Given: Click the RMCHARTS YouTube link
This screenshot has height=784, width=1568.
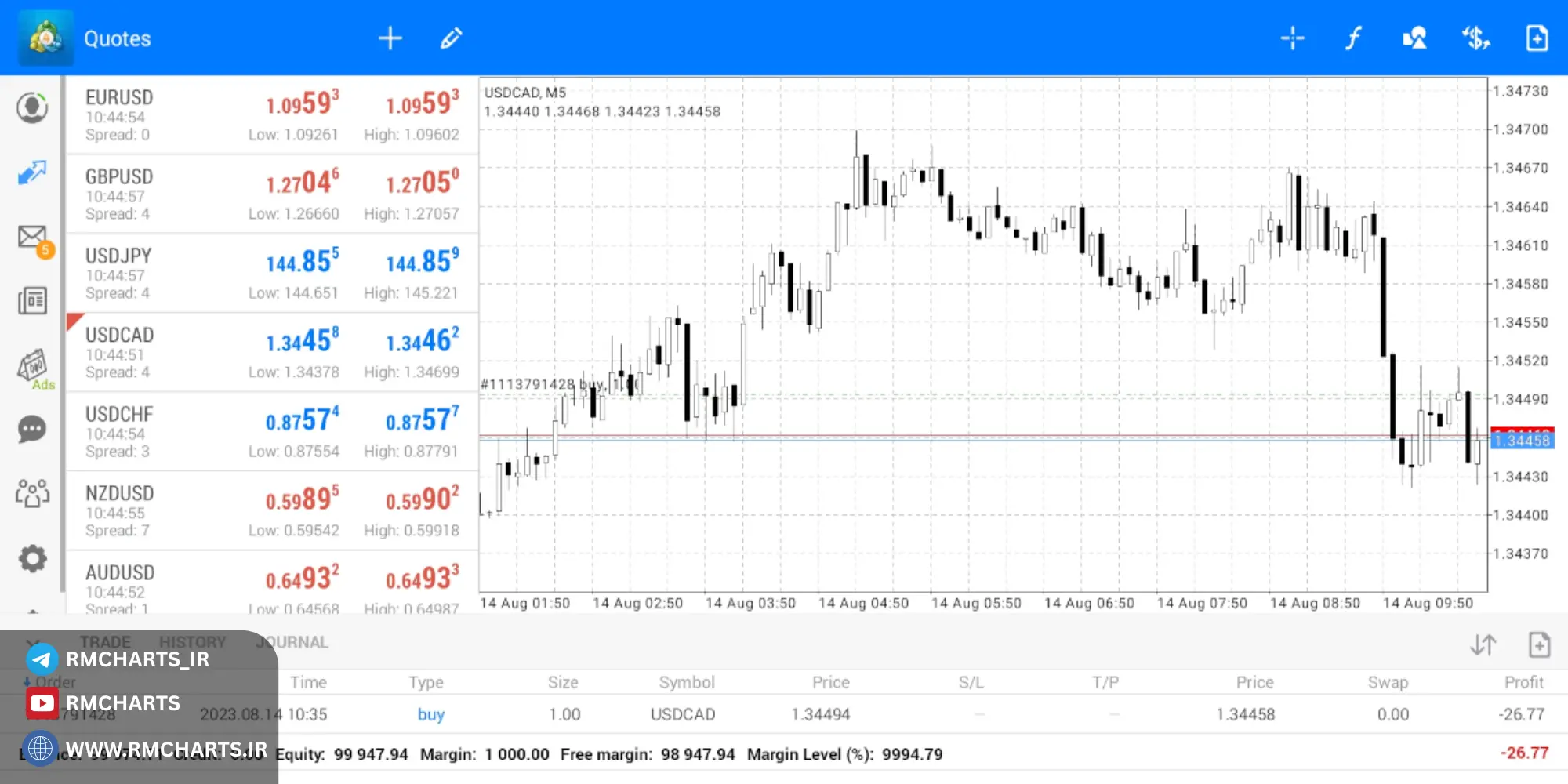Looking at the screenshot, I should (122, 703).
